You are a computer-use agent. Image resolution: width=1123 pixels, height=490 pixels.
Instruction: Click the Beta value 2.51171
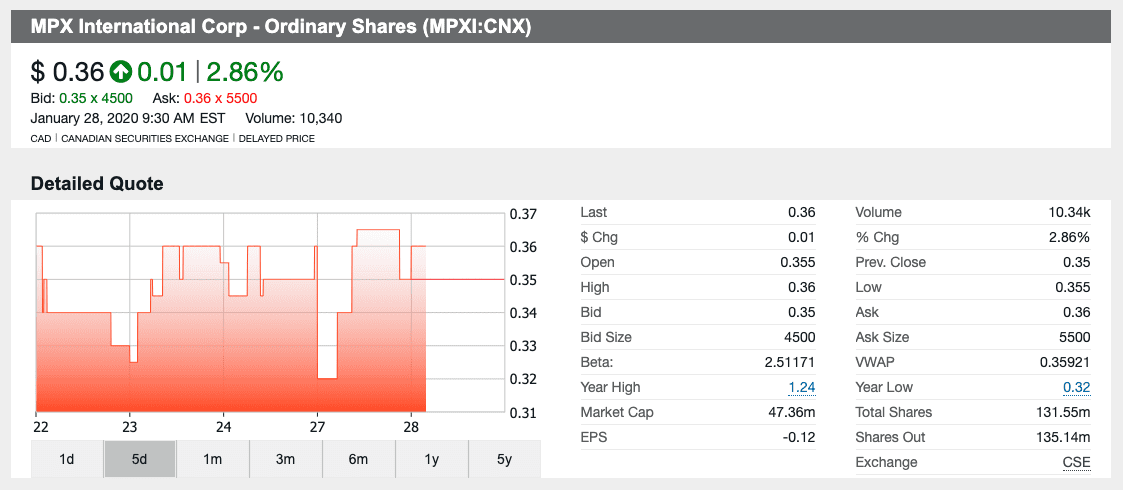790,362
